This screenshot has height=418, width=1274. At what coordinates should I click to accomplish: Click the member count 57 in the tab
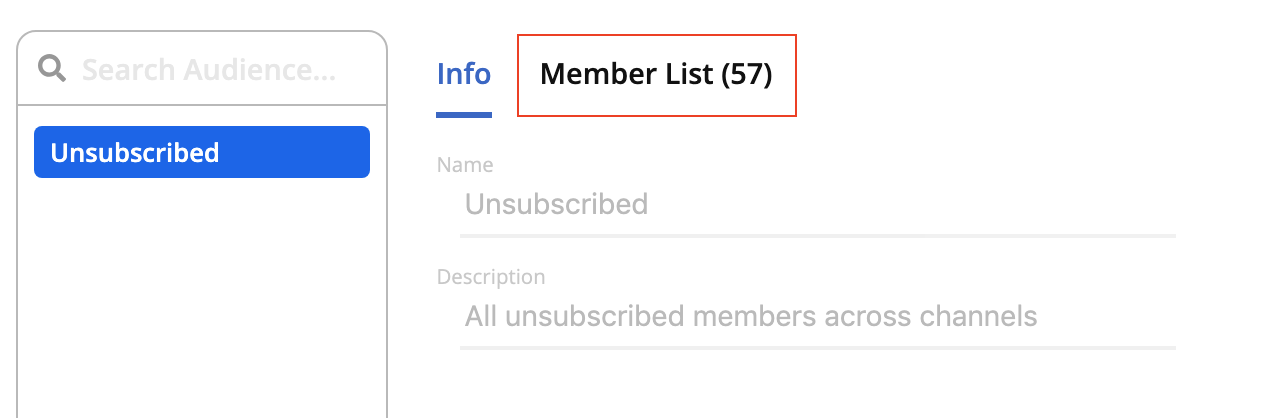pyautogui.click(x=747, y=74)
